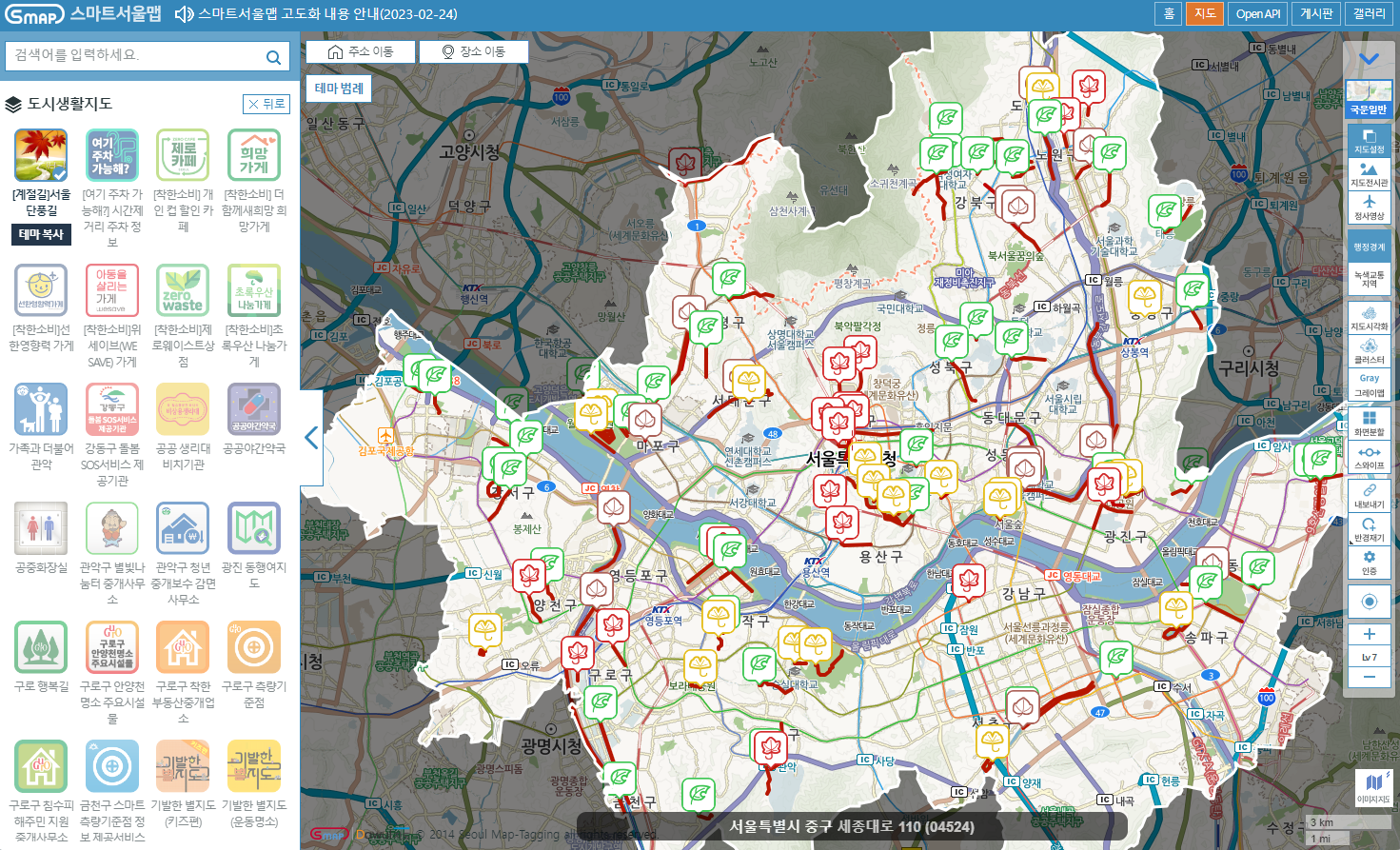Image resolution: width=1400 pixels, height=850 pixels.
Task: Open the Open API page
Action: [1258, 14]
